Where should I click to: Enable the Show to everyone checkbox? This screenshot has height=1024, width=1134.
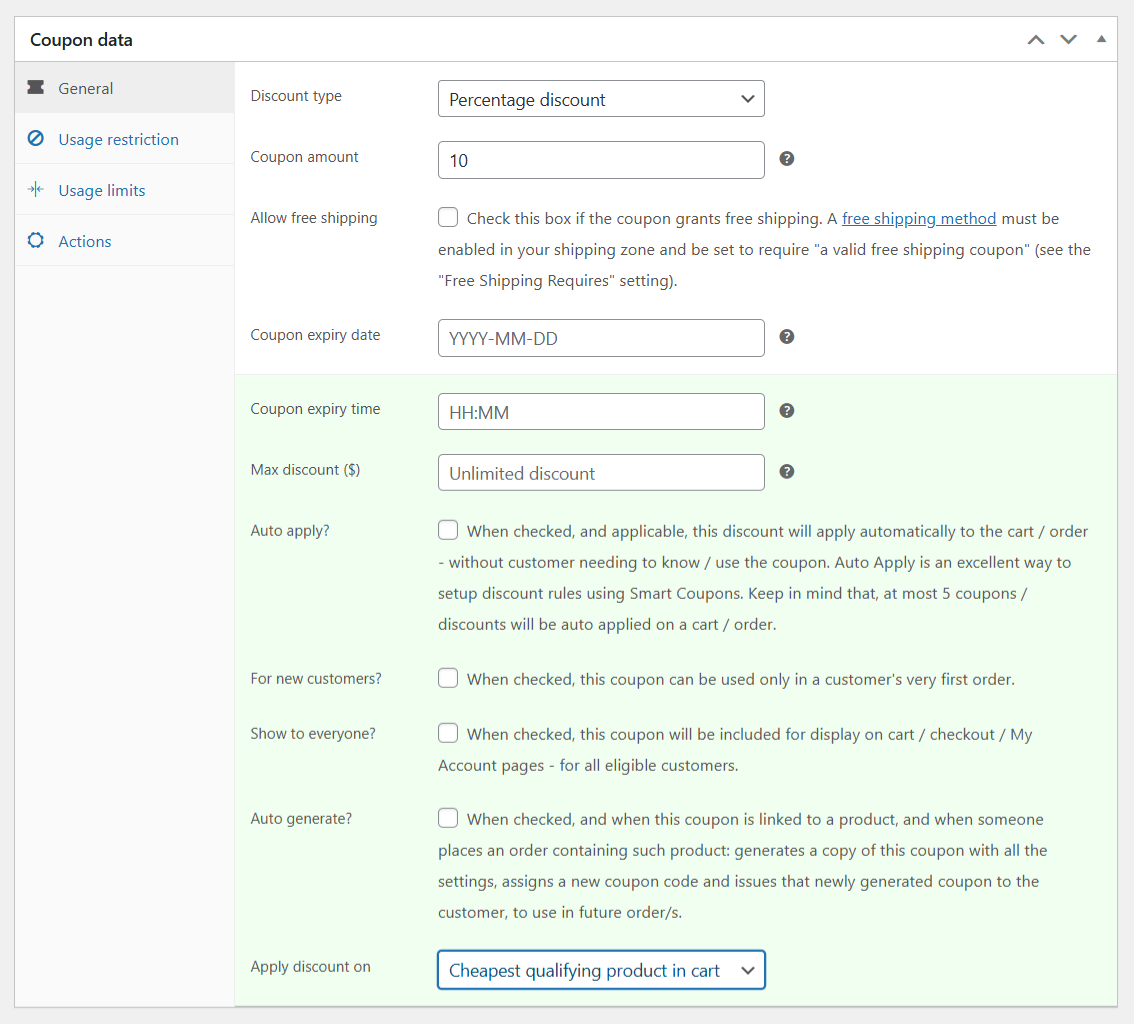click(448, 734)
